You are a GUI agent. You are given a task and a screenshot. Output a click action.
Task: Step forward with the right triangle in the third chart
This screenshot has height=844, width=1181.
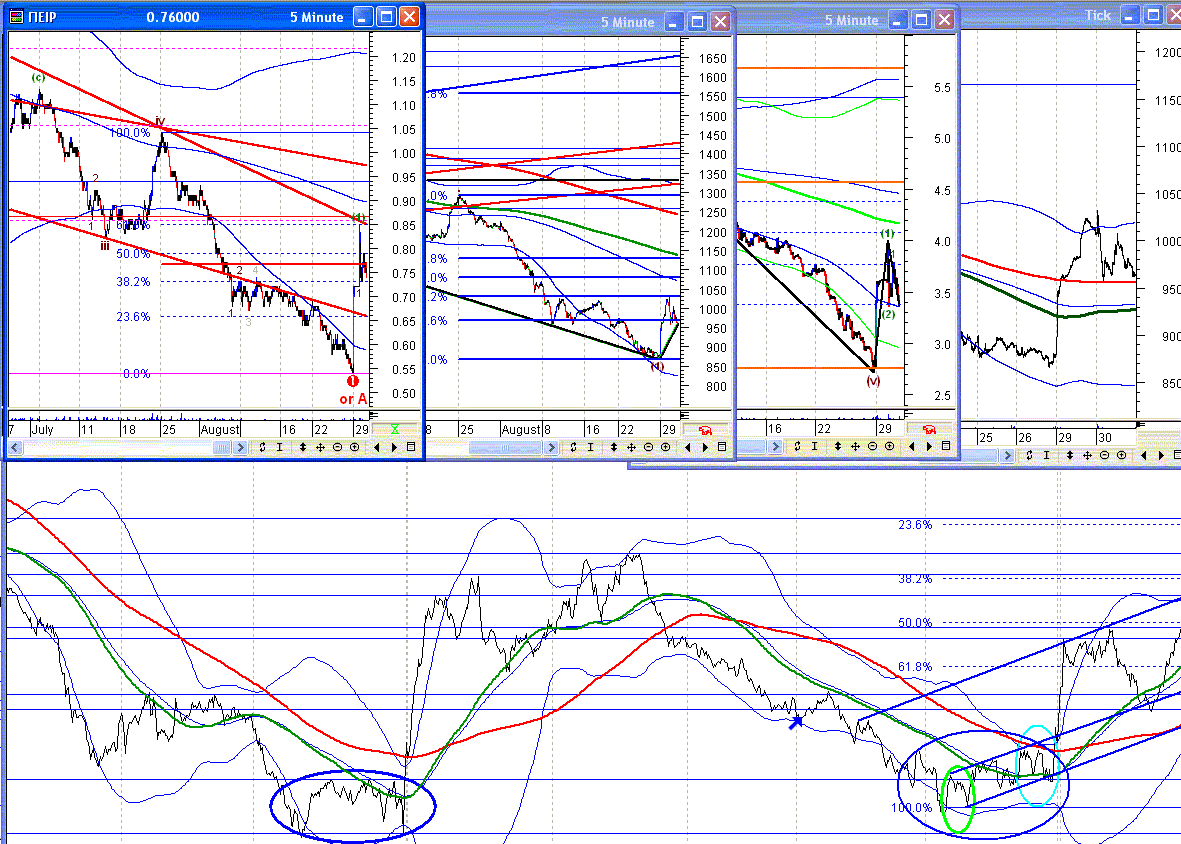929,446
